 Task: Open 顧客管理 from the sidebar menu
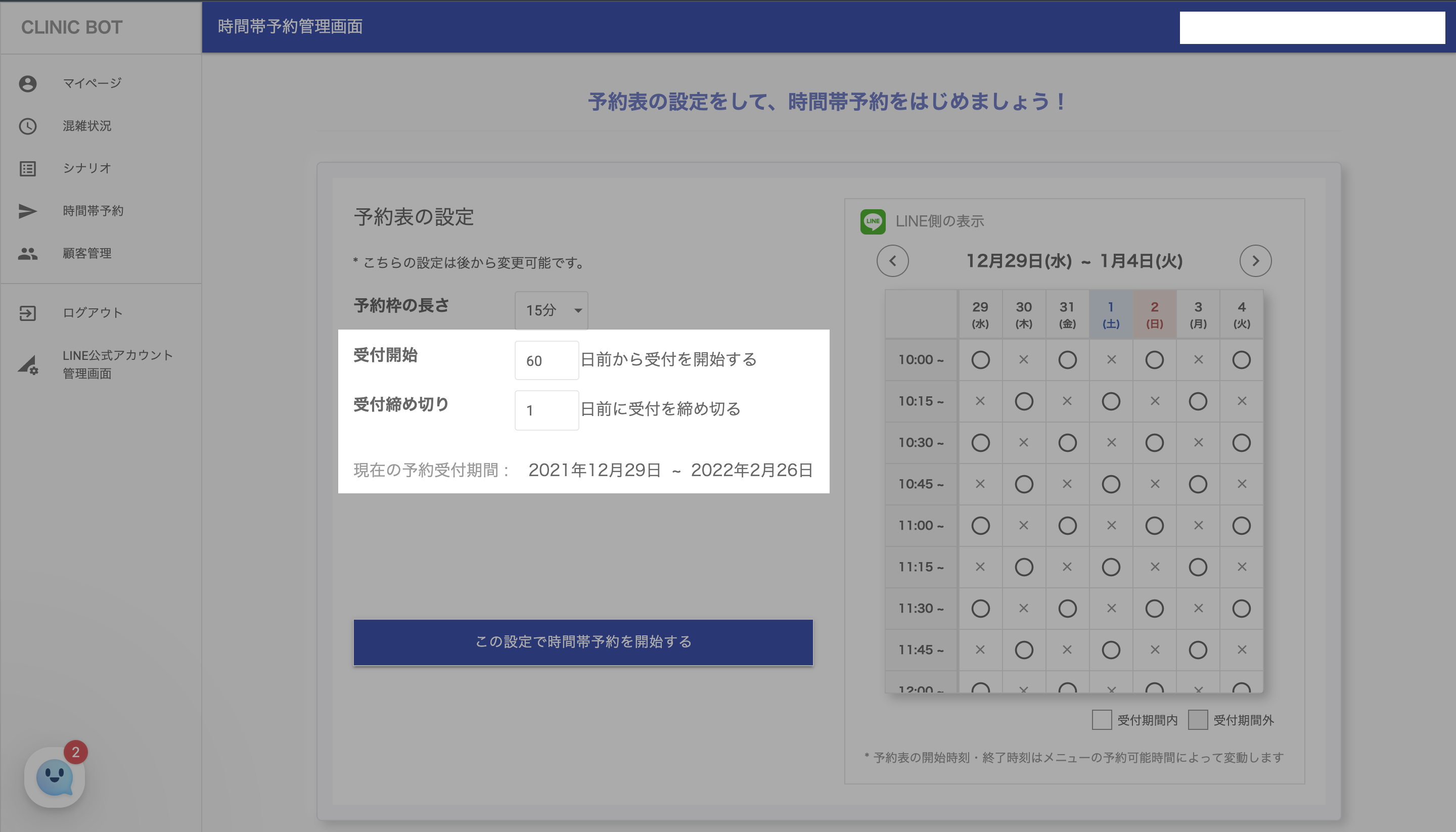tap(87, 253)
